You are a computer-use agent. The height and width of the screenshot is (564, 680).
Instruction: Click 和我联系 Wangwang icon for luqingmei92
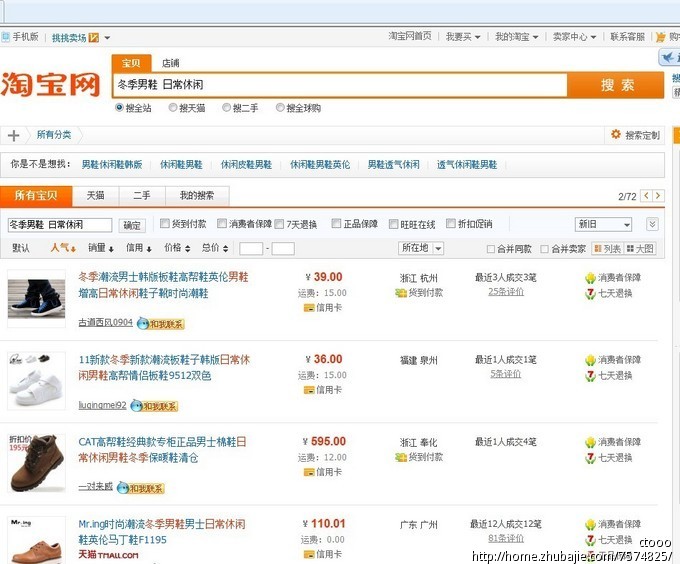154,406
